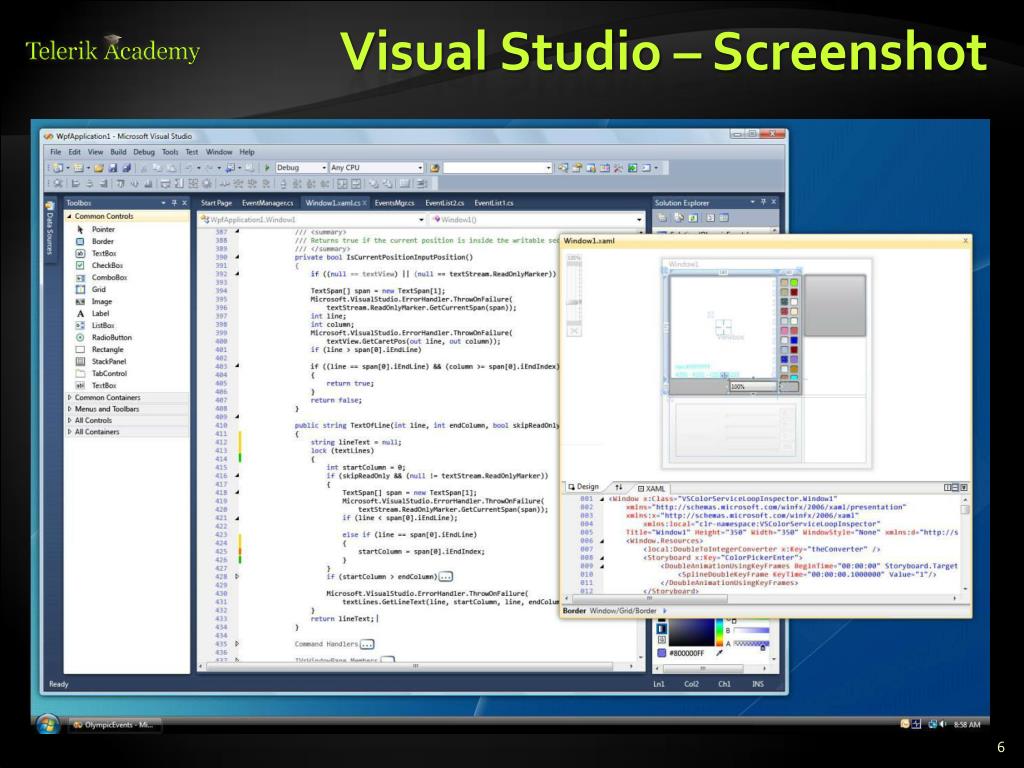Open the Build menu

tap(118, 152)
